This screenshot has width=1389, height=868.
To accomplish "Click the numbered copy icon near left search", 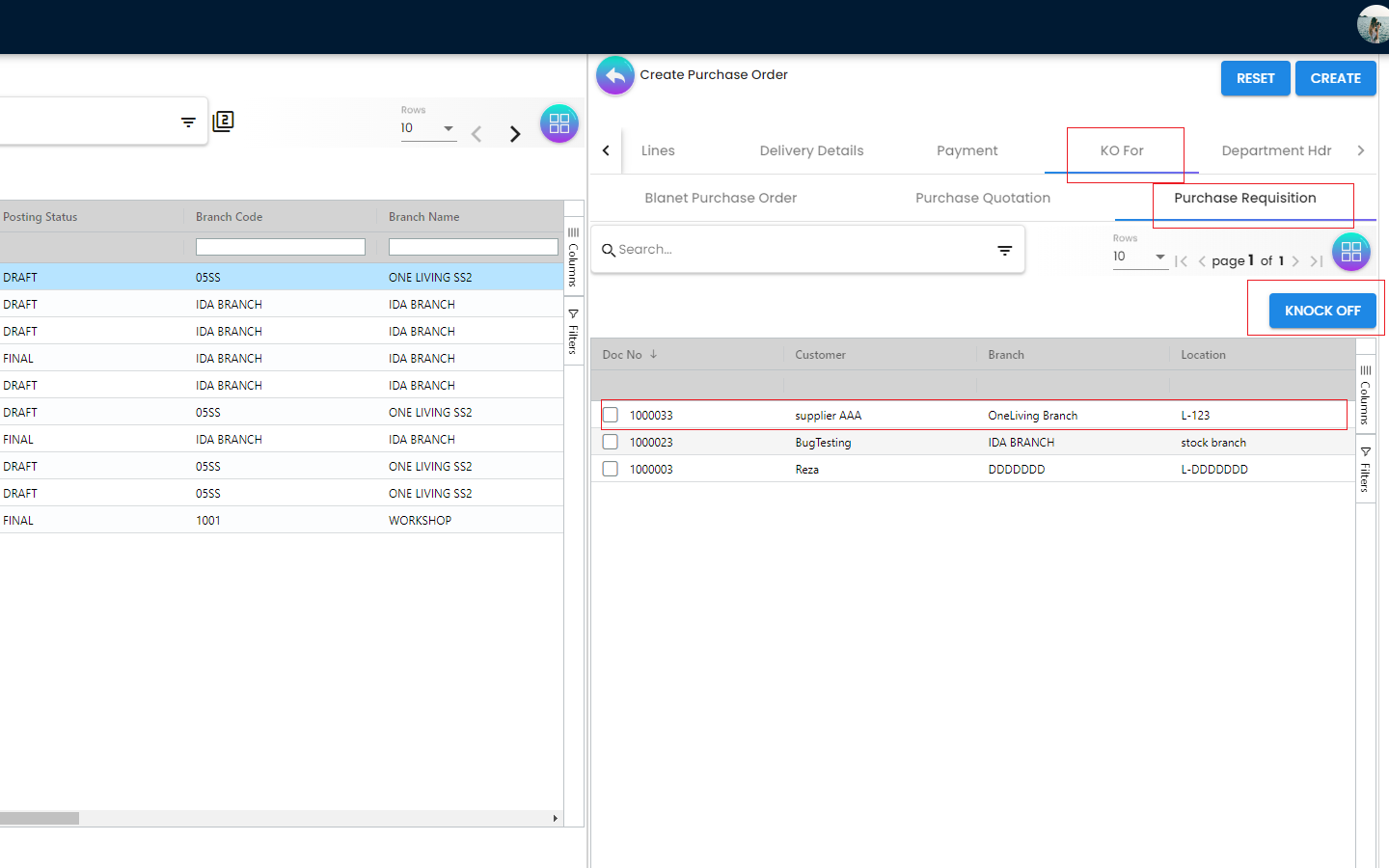I will (223, 122).
